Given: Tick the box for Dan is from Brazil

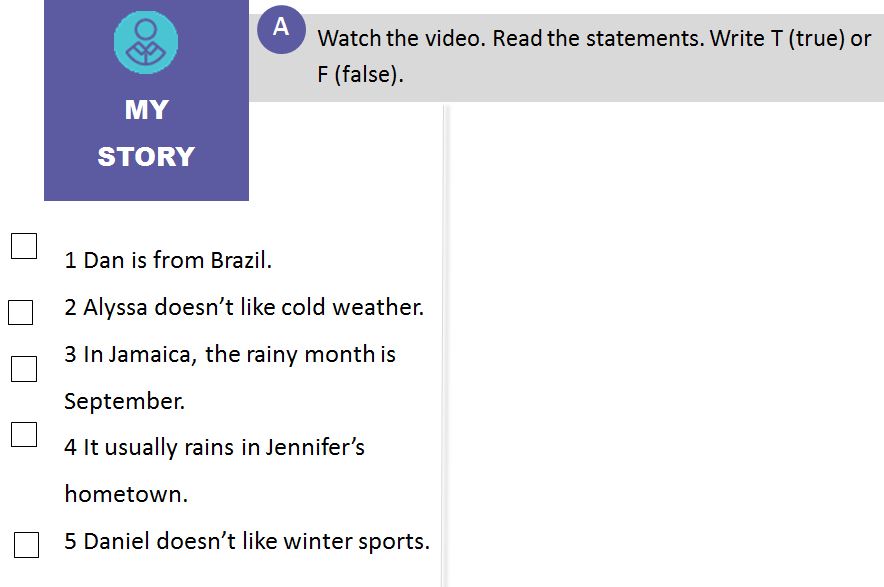Looking at the screenshot, I should (24, 246).
